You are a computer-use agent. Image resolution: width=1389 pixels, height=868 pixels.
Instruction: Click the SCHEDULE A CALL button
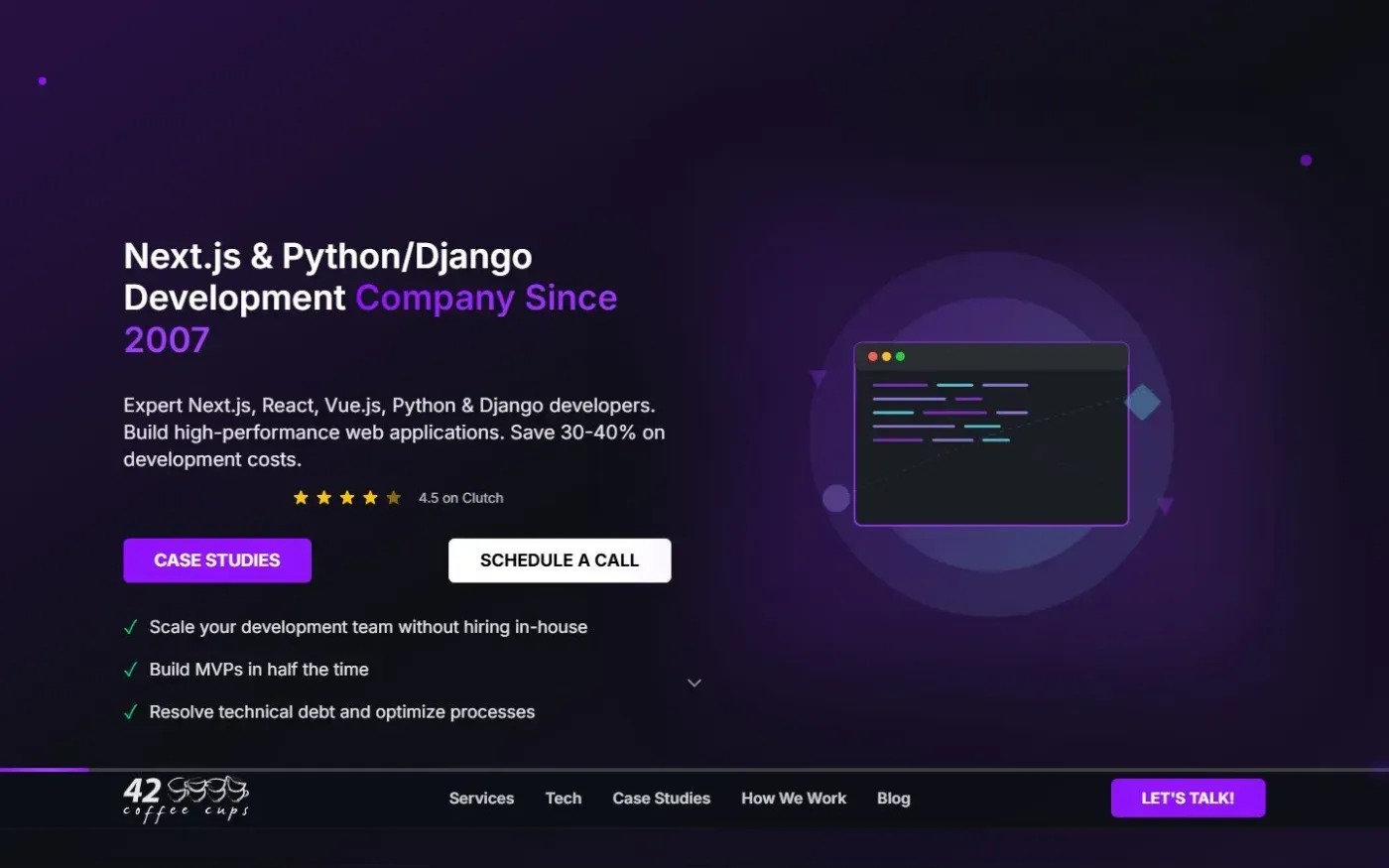560,560
